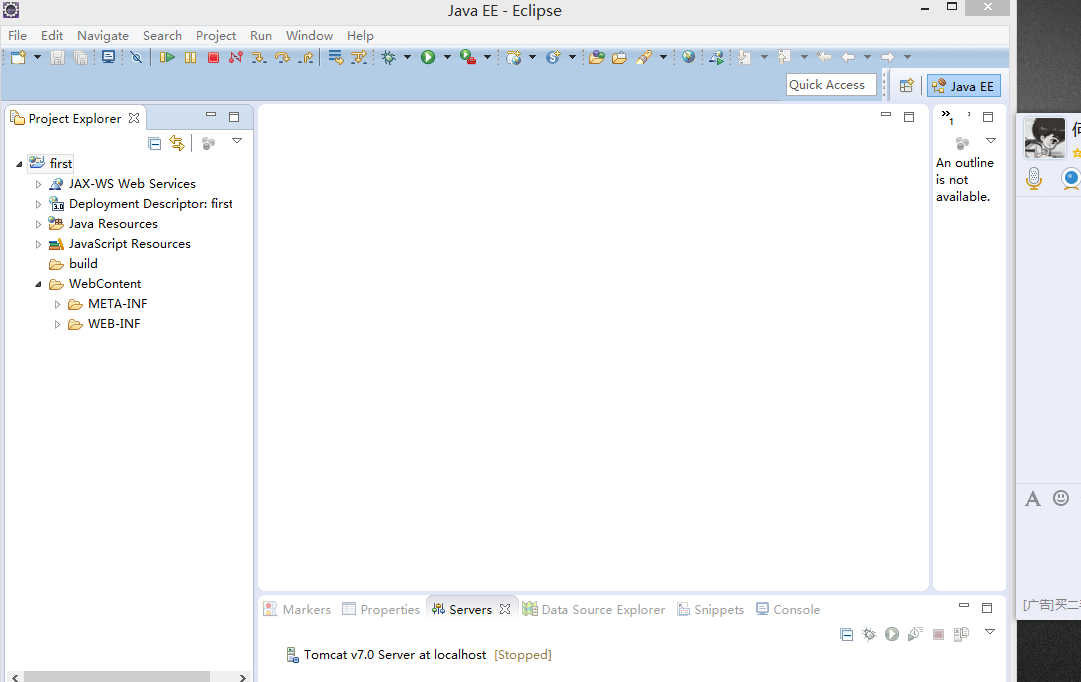Expand the META-INF folder
This screenshot has width=1081, height=682.
coord(58,304)
